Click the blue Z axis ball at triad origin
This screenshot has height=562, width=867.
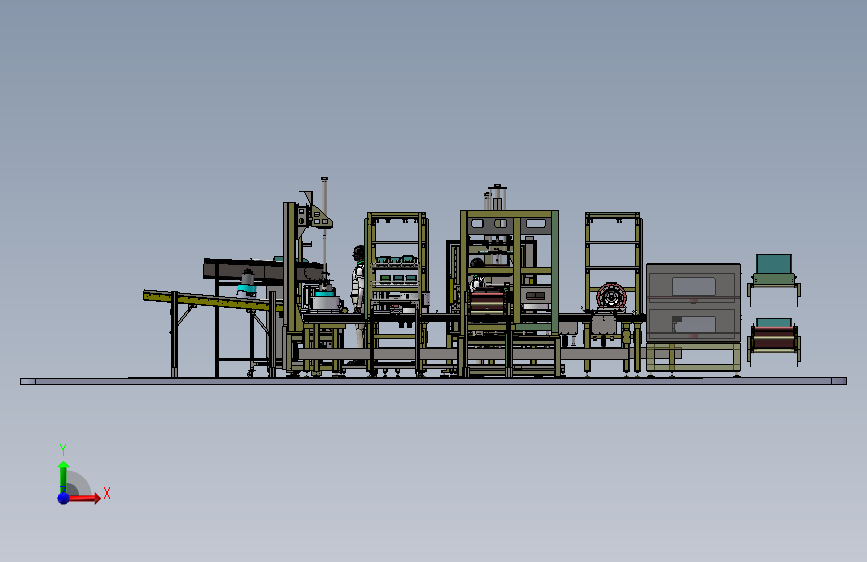click(63, 498)
